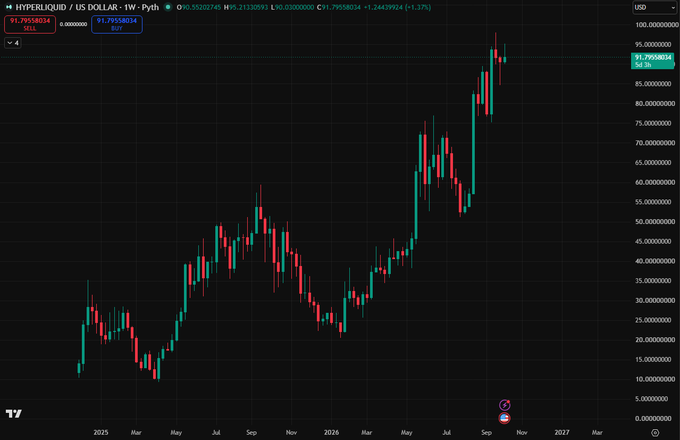Click the current price label with 5d 3h countdown
This screenshot has width=680, height=440.
coord(652,61)
